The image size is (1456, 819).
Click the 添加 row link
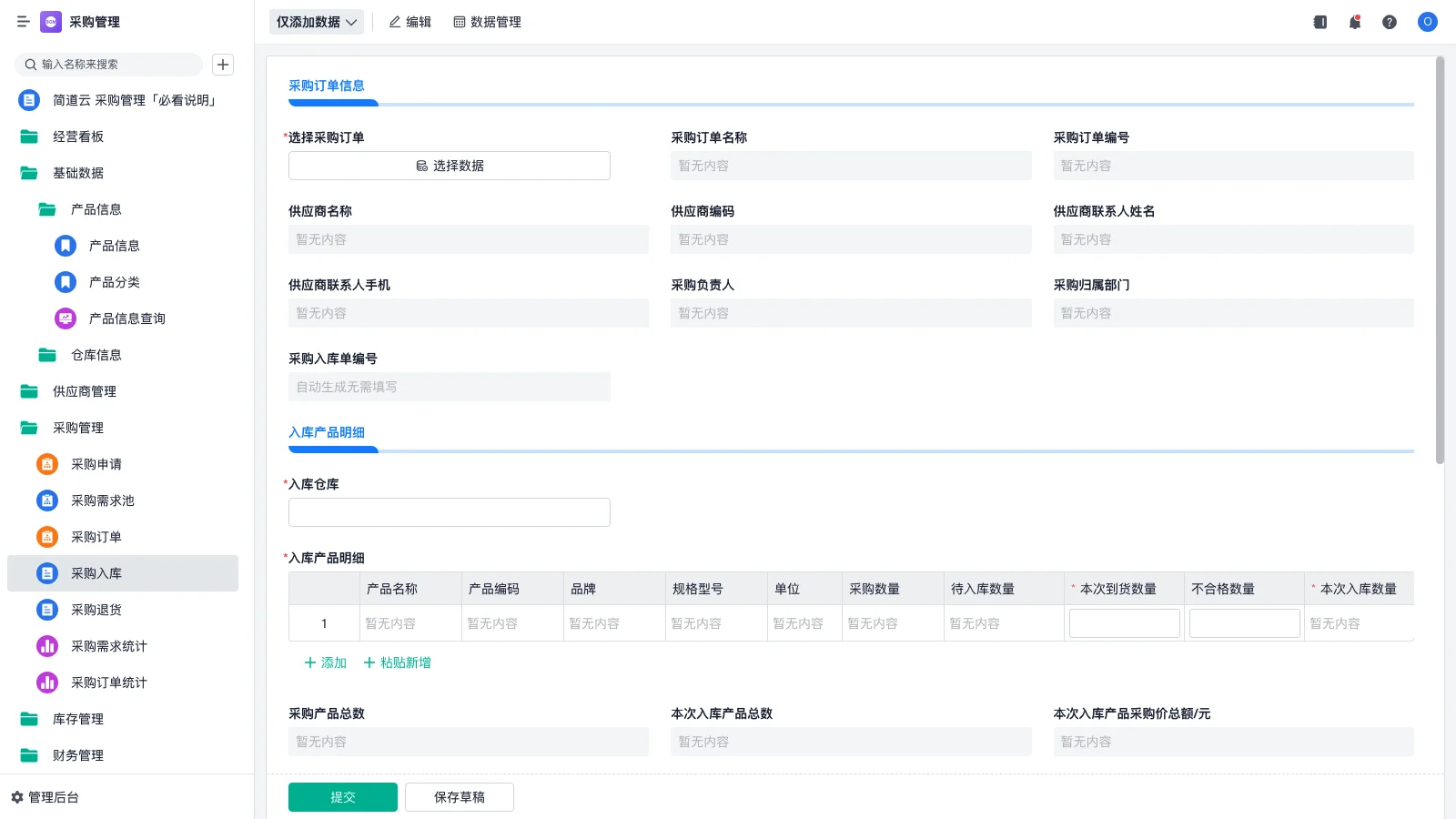click(326, 662)
